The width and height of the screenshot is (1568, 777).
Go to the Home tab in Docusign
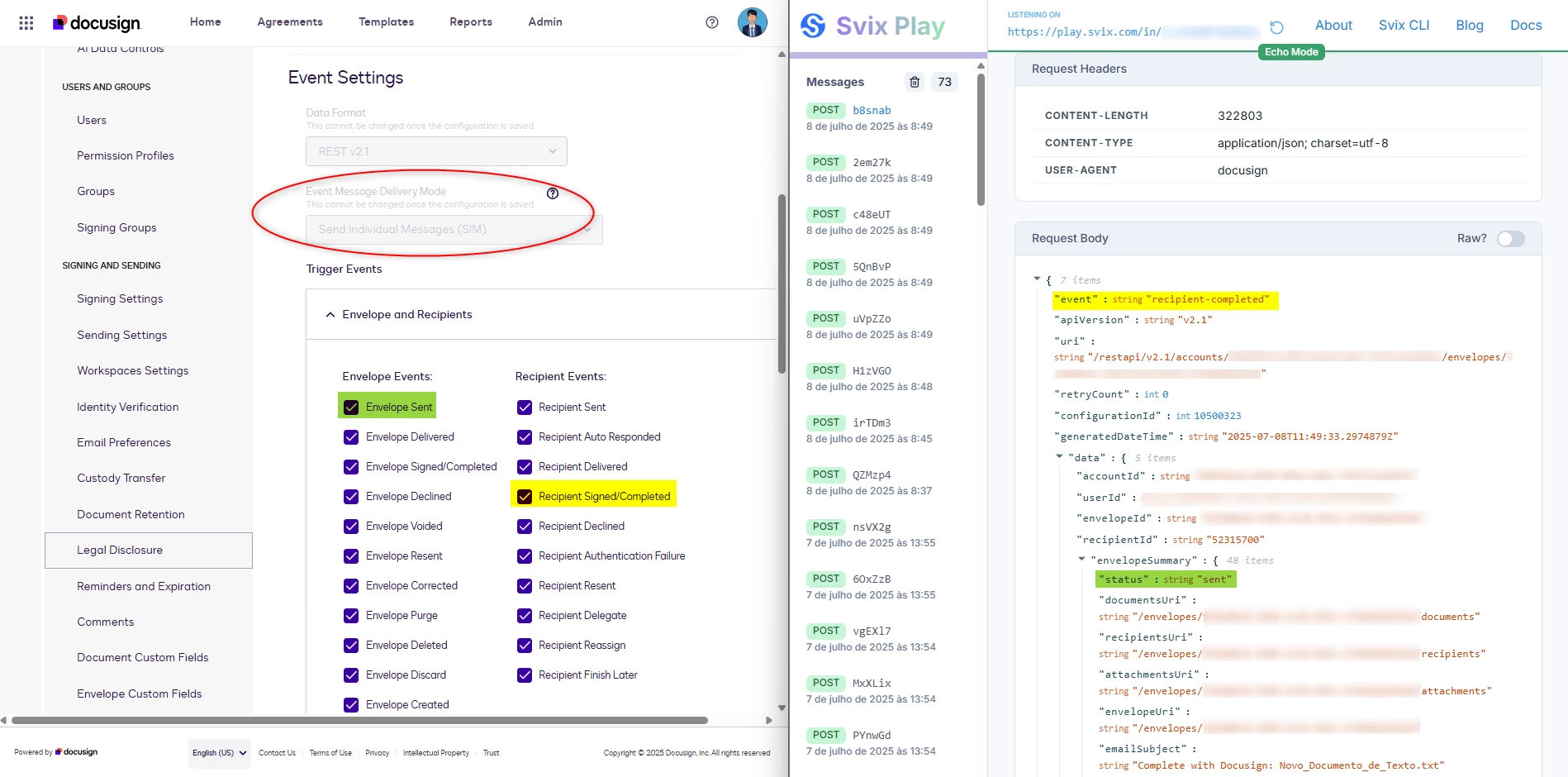[206, 22]
